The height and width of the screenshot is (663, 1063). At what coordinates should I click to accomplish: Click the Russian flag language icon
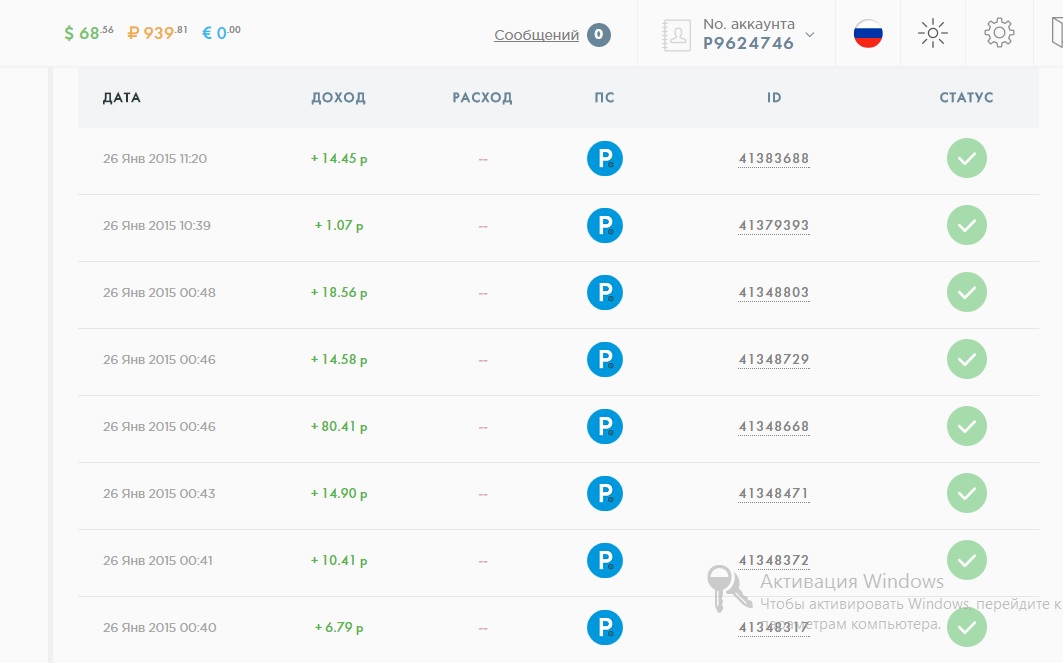(868, 34)
